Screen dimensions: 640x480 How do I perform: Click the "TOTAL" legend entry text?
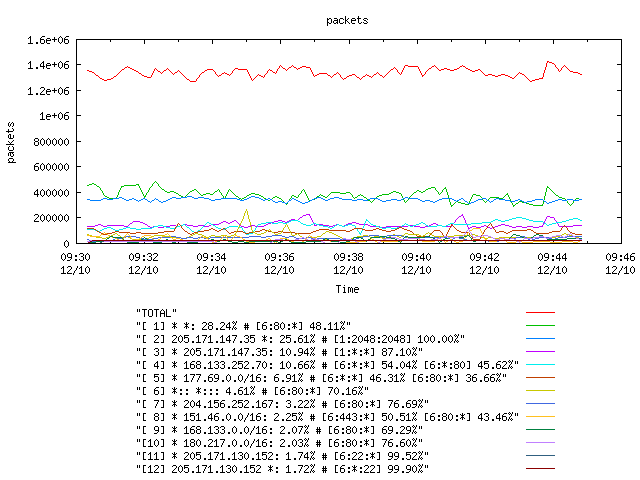coord(156,313)
